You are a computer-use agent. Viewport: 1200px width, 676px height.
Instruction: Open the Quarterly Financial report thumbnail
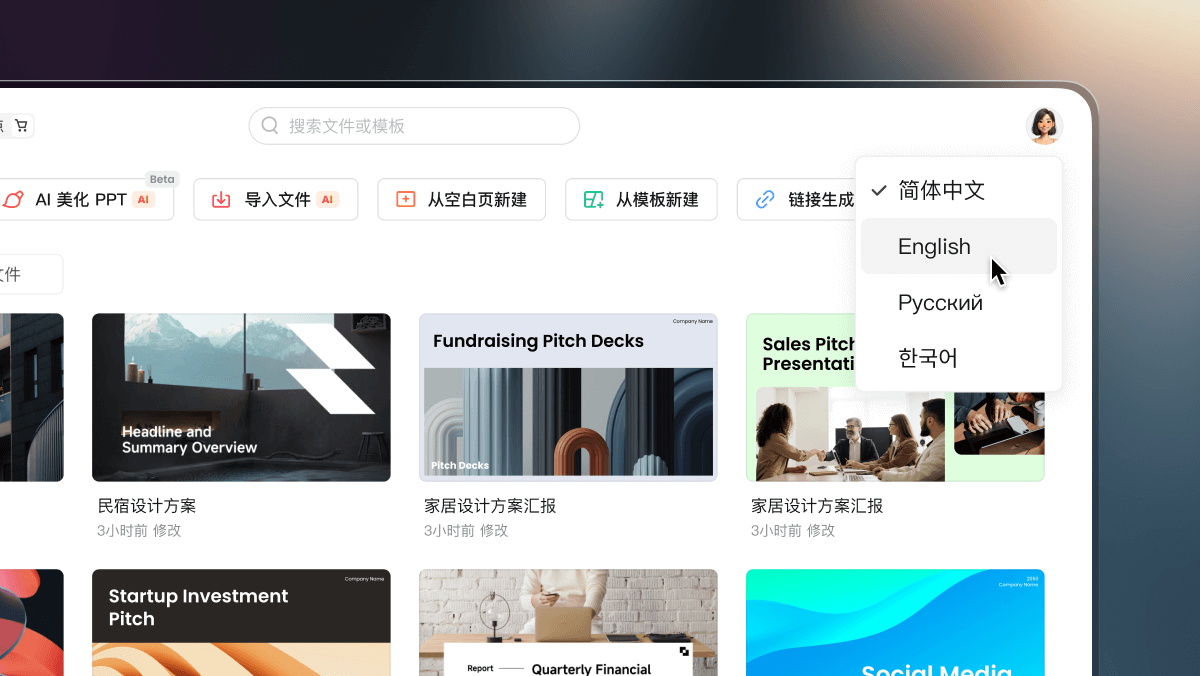pos(568,623)
